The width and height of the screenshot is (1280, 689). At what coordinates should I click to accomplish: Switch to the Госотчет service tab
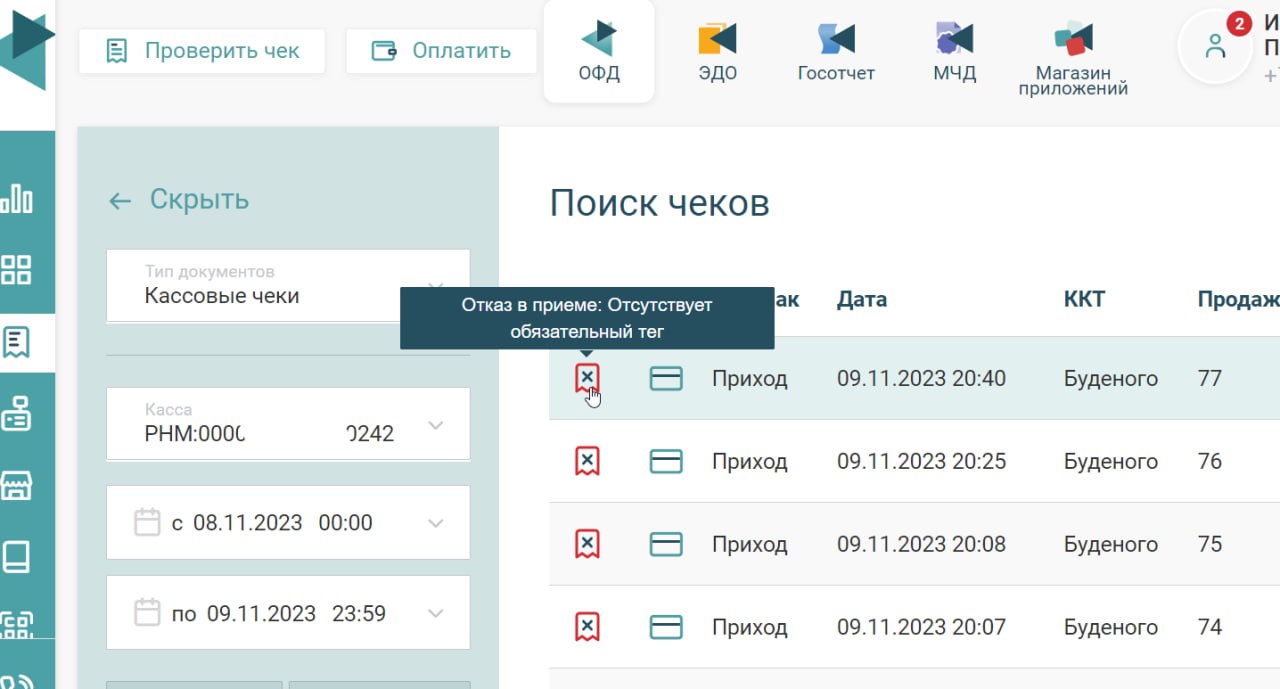point(836,52)
